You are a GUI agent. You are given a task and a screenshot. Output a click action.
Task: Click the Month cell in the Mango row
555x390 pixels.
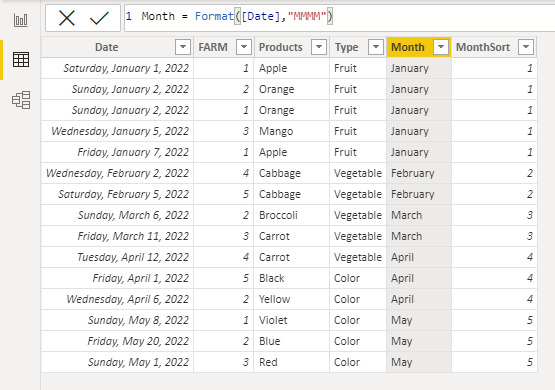click(419, 131)
